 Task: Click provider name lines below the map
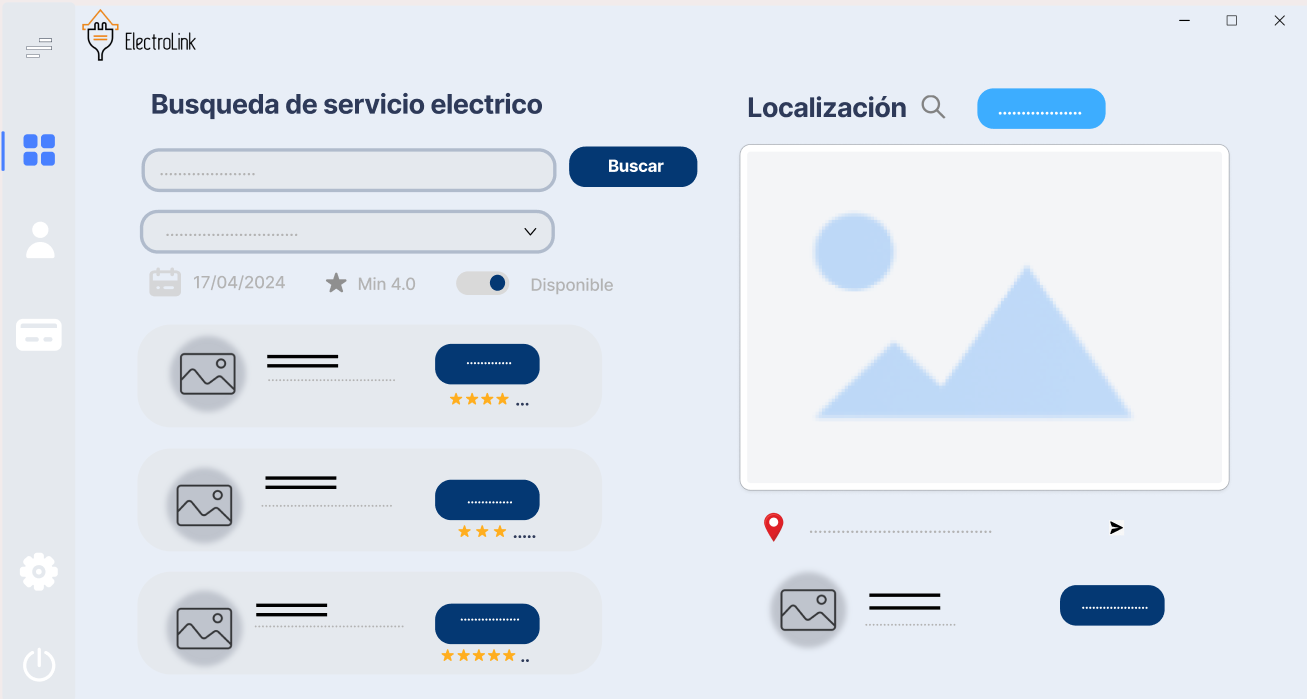[x=905, y=601]
